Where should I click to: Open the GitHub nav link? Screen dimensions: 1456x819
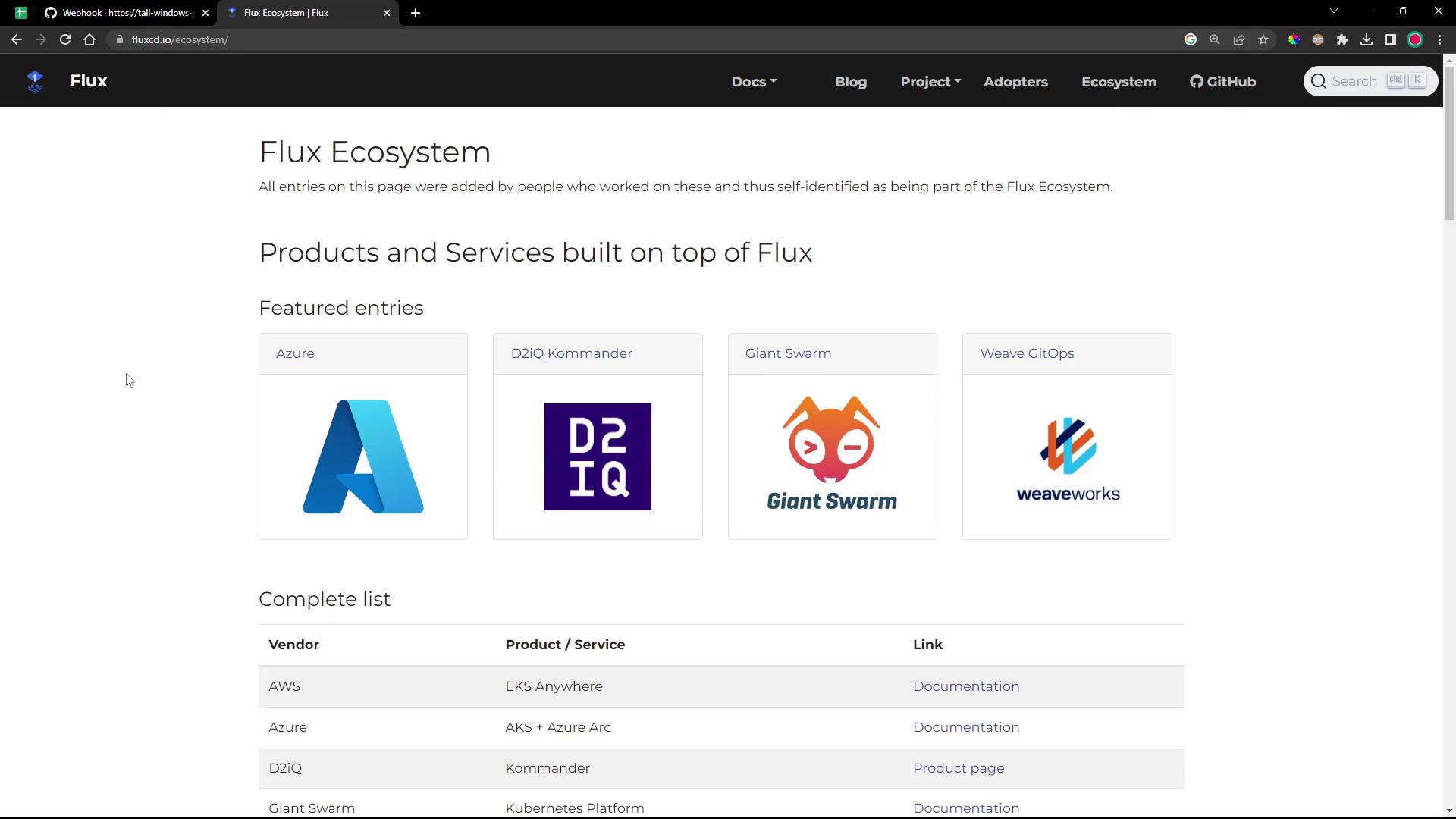[1222, 82]
